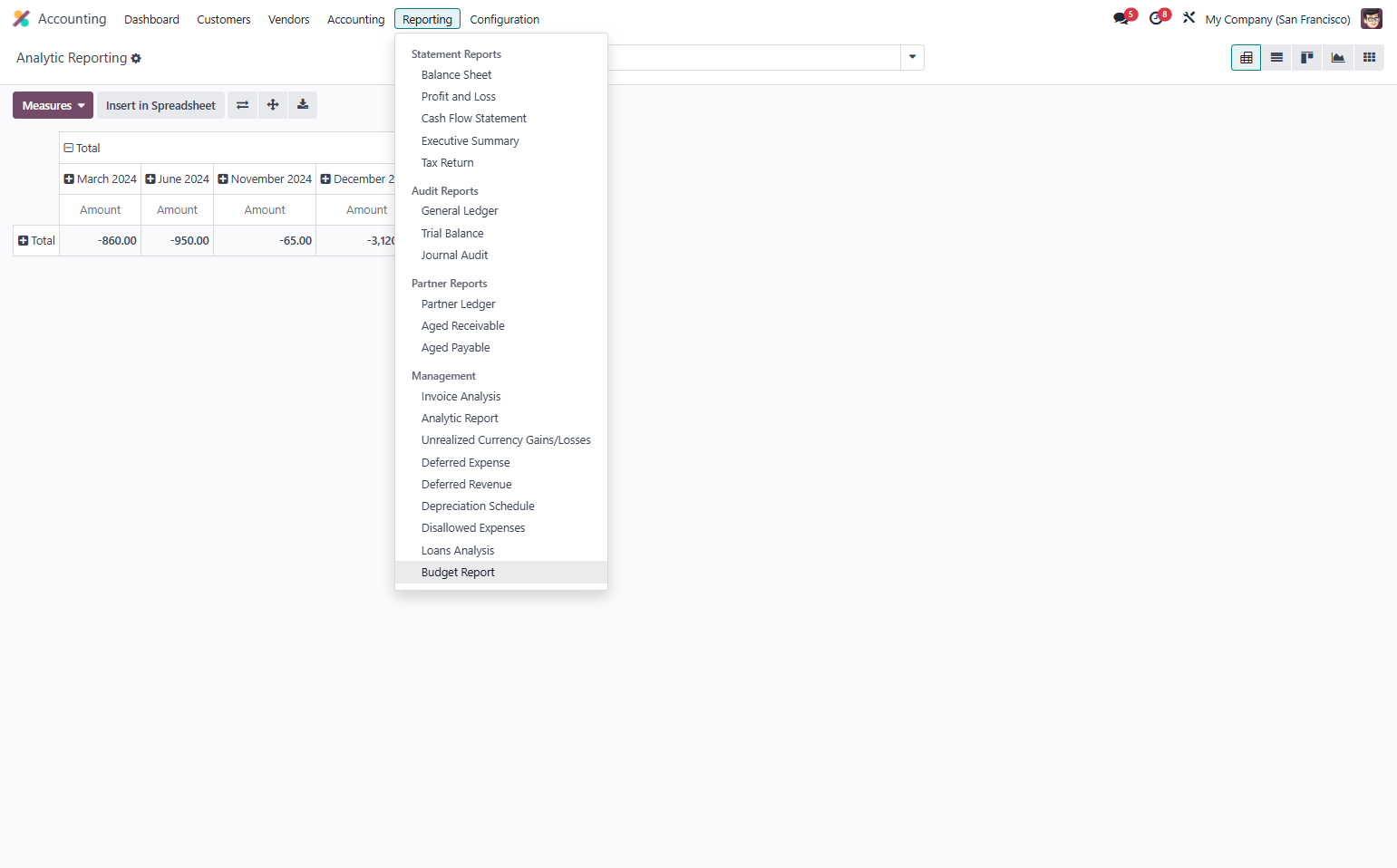The height and width of the screenshot is (868, 1397).
Task: Open the user avatar menu
Action: point(1371,19)
